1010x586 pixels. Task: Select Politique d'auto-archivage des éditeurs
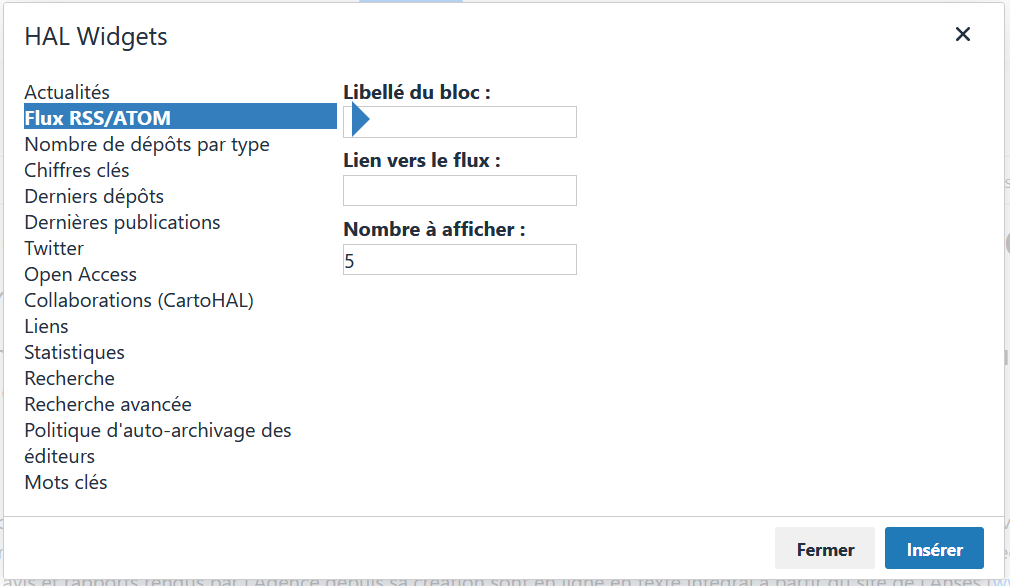tap(157, 430)
